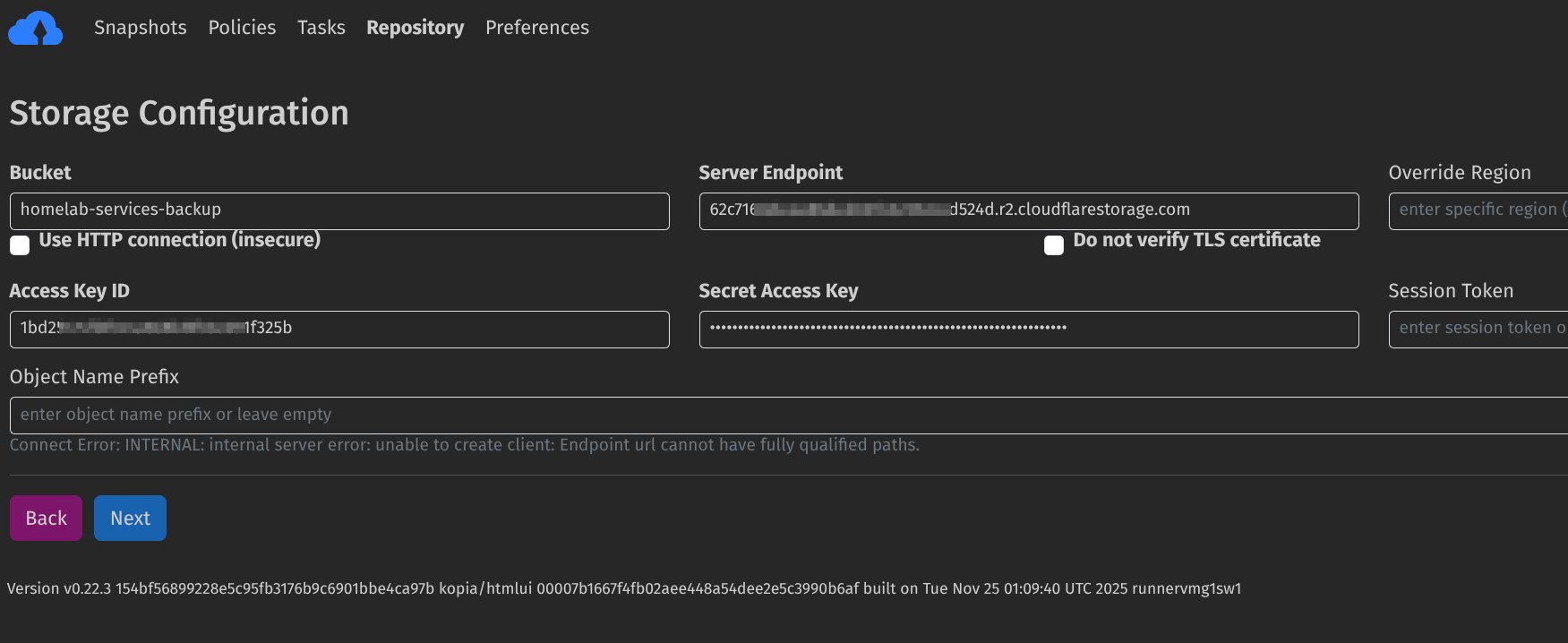This screenshot has width=1568, height=643.
Task: Click the Storage Configuration heading
Action: 179,114
